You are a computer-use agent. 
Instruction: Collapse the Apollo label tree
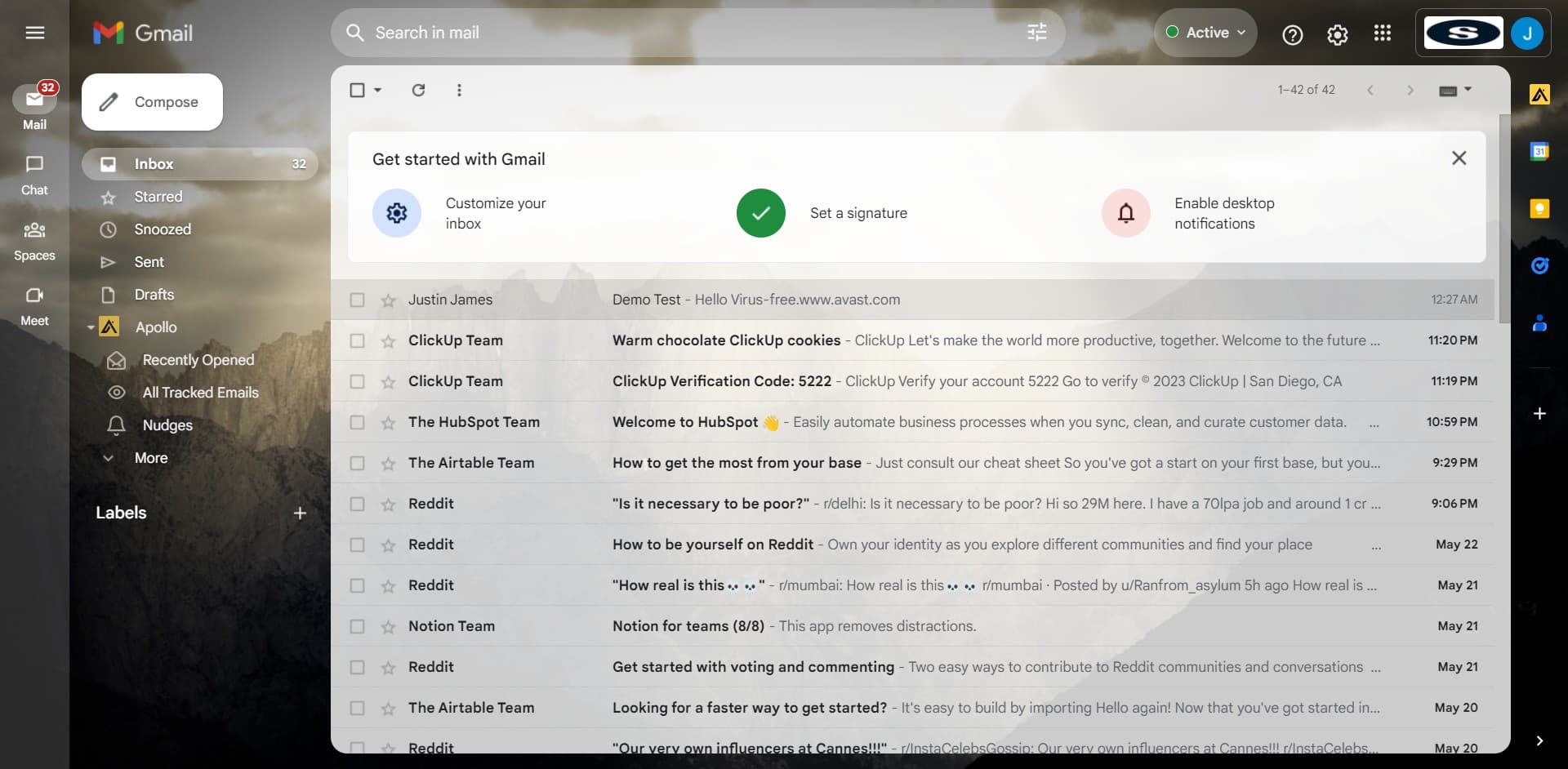90,327
